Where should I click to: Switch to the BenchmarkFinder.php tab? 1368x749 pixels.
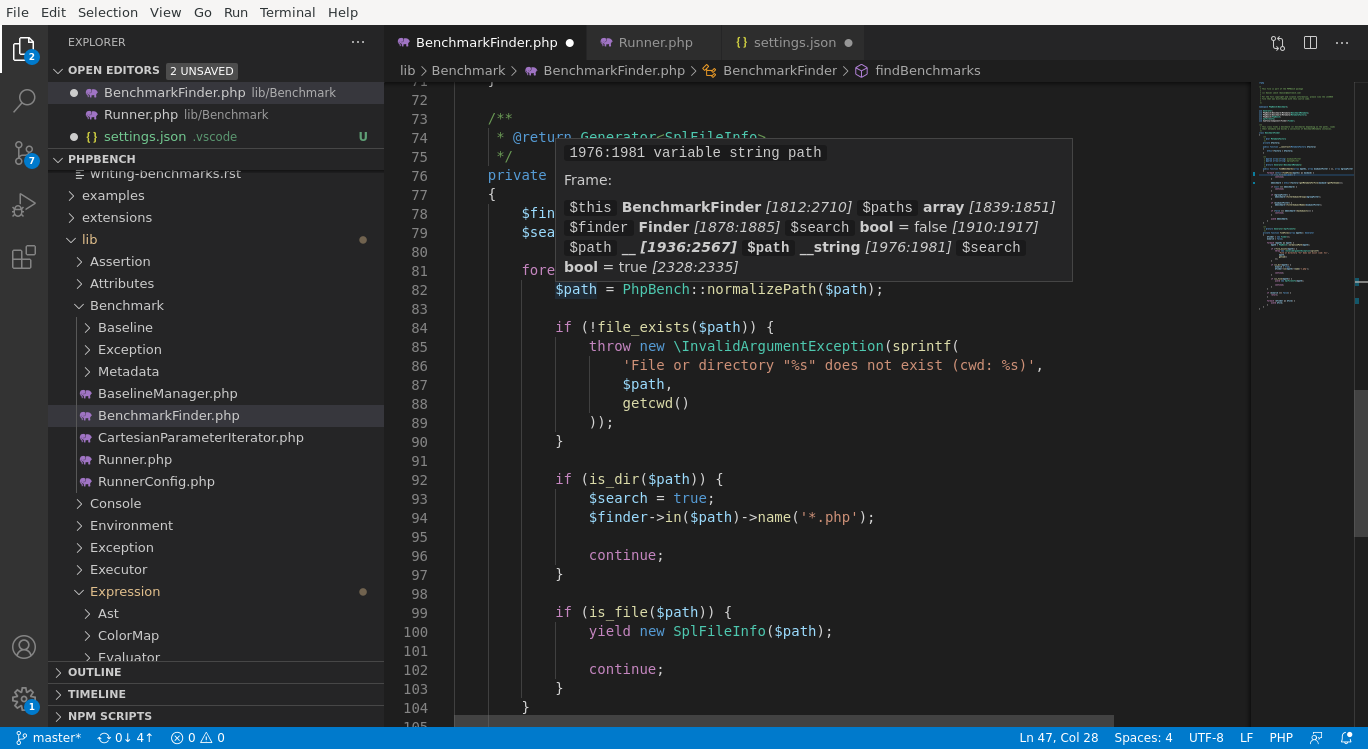(x=486, y=43)
